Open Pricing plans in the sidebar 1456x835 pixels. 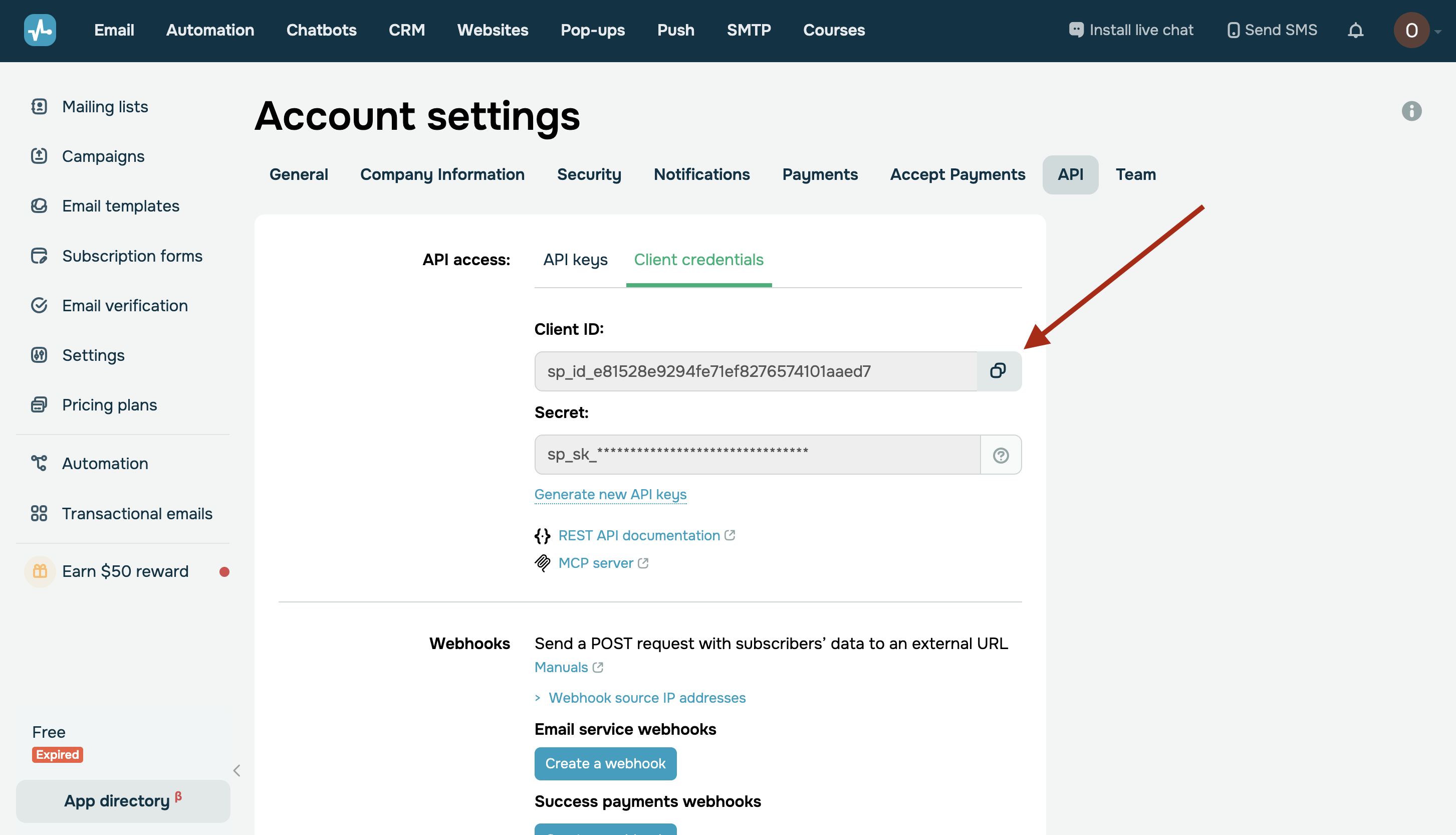pos(109,405)
